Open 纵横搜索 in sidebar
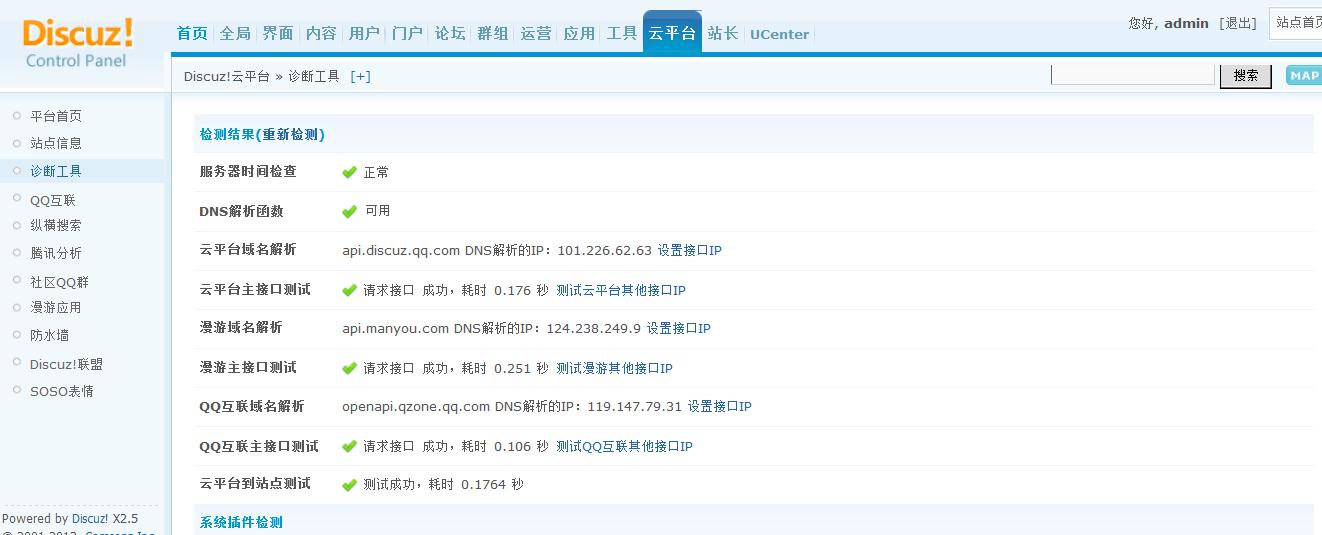The width and height of the screenshot is (1322, 535). point(56,225)
